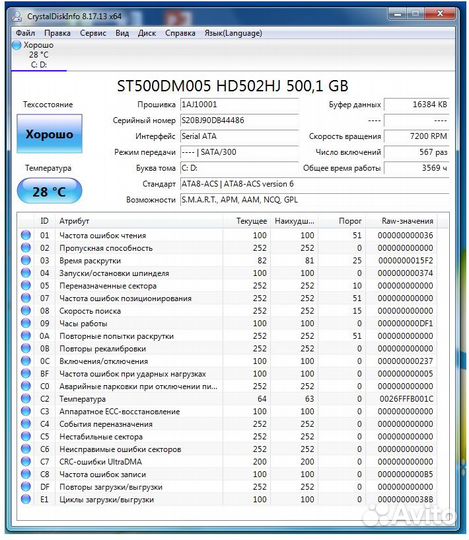Open the Справка menu
This screenshot has height=540, width=469.
[x=180, y=33]
